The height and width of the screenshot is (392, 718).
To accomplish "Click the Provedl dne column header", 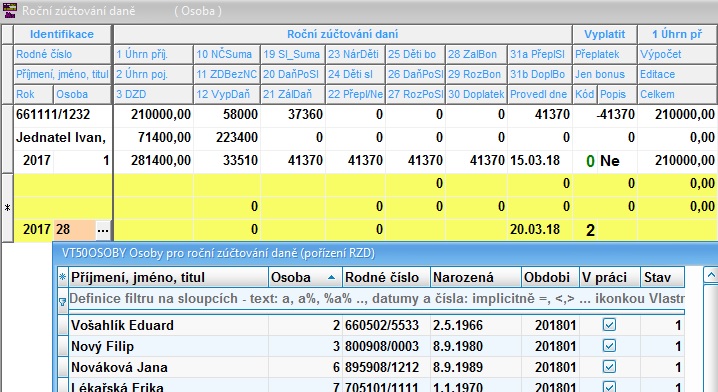I will coord(540,94).
